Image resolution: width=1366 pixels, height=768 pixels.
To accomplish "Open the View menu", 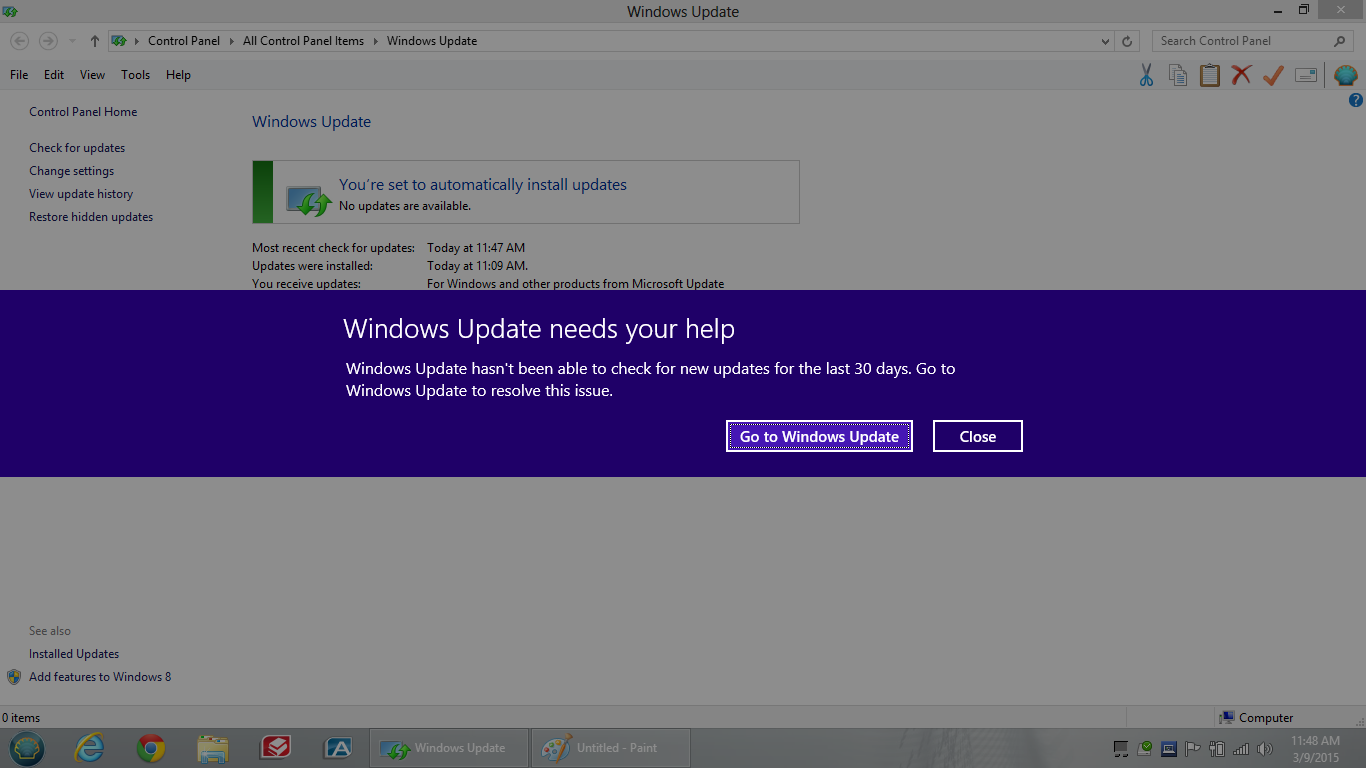I will pos(92,74).
